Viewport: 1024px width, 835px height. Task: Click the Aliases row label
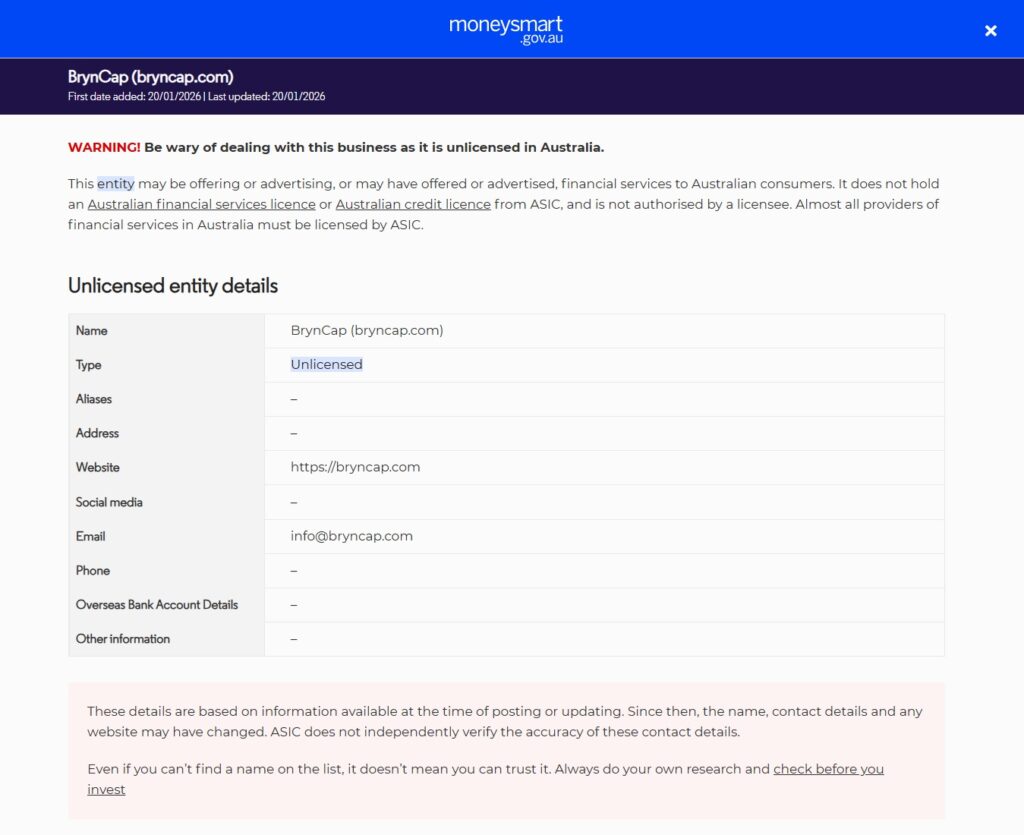click(94, 398)
